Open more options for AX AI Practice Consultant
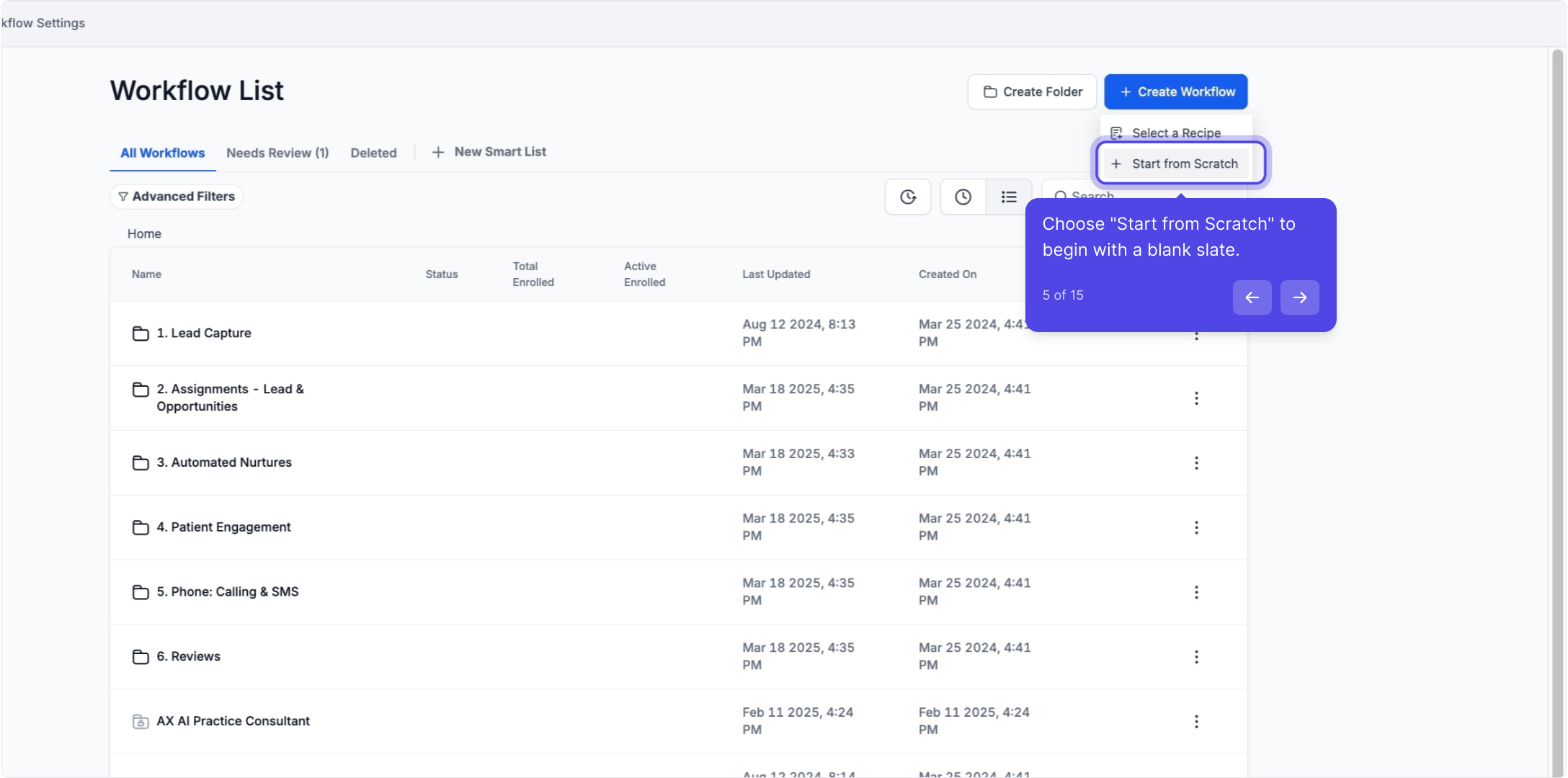1568x778 pixels. pos(1196,721)
